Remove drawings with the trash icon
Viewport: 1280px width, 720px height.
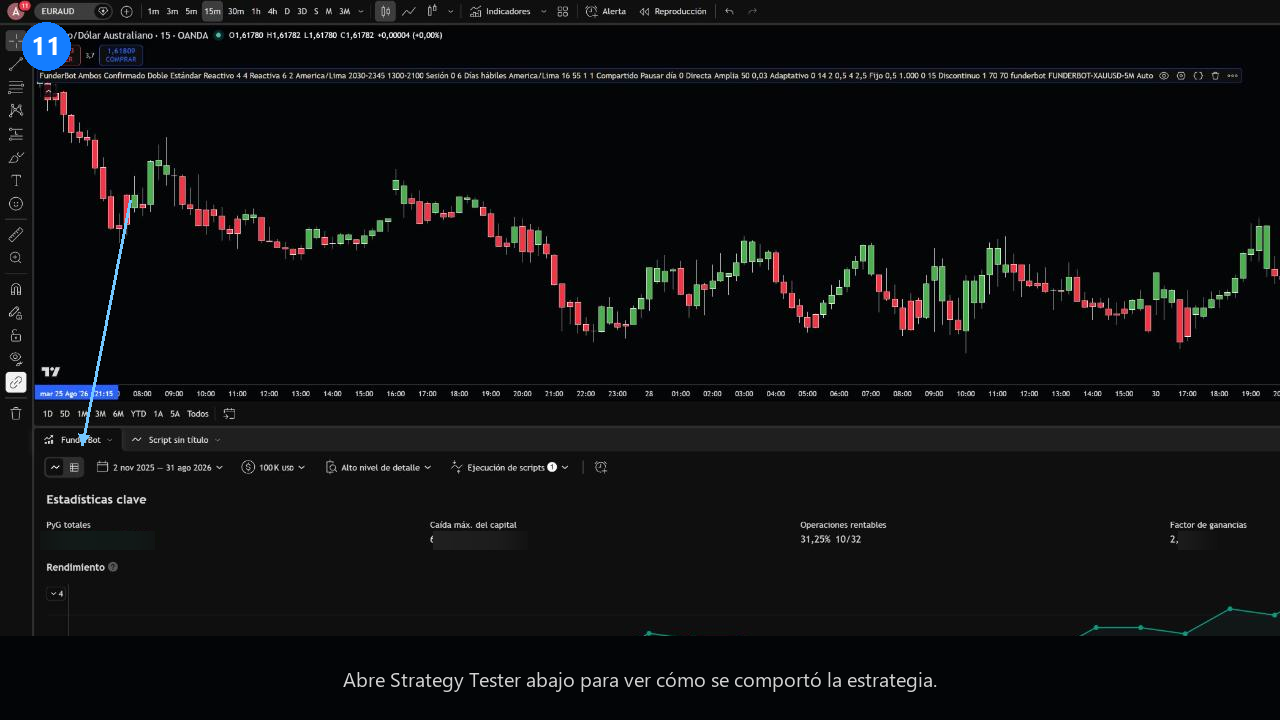16,413
